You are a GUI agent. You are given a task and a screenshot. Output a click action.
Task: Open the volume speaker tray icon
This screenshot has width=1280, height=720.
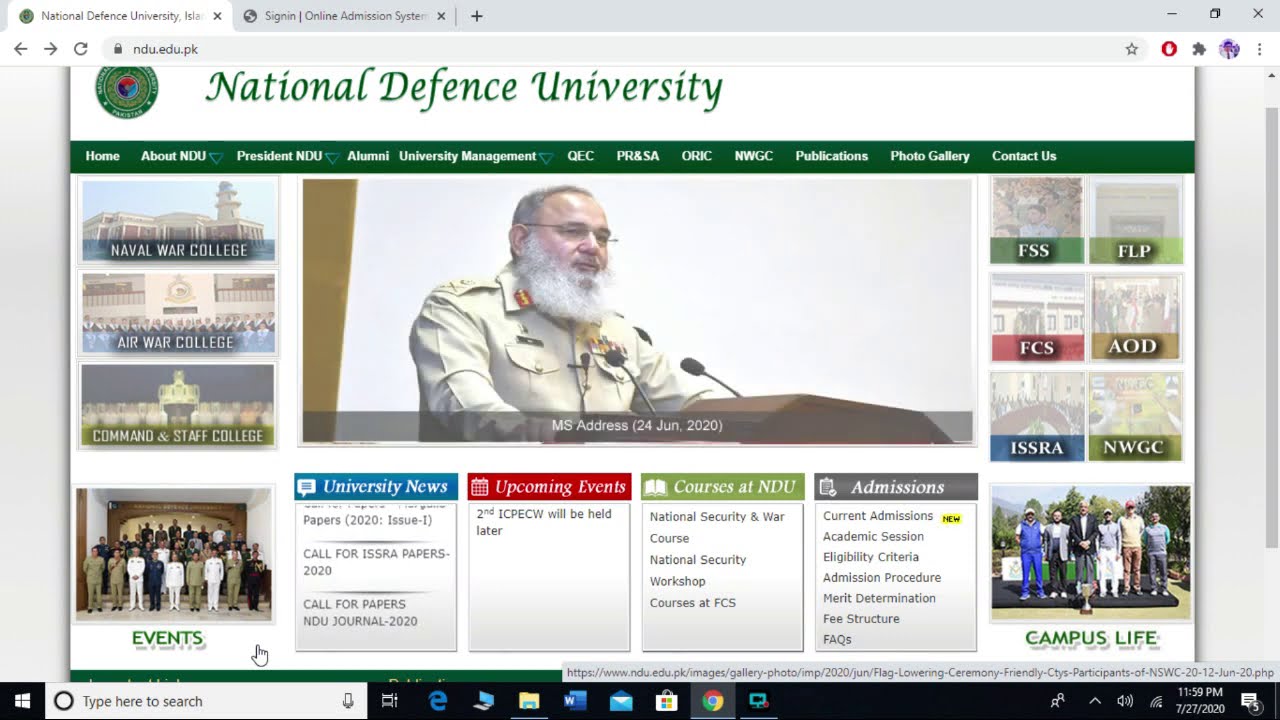pos(1125,701)
